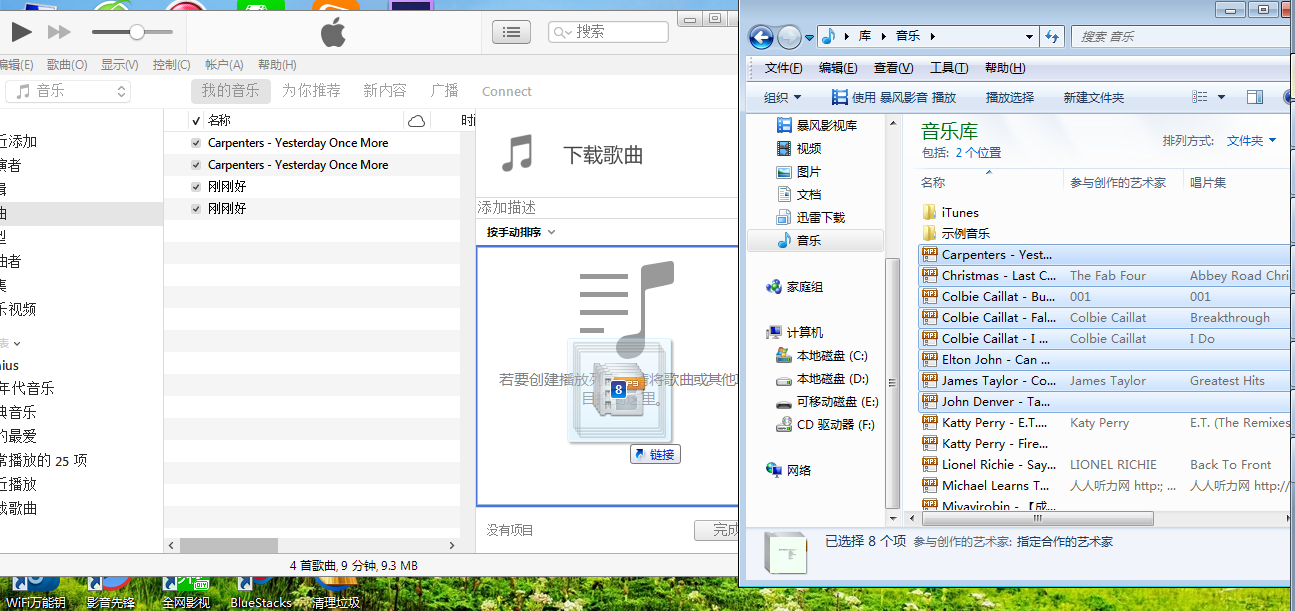The image size is (1295, 611).
Task: Open the Explorer address bar history dropdown
Action: pyautogui.click(x=1030, y=37)
